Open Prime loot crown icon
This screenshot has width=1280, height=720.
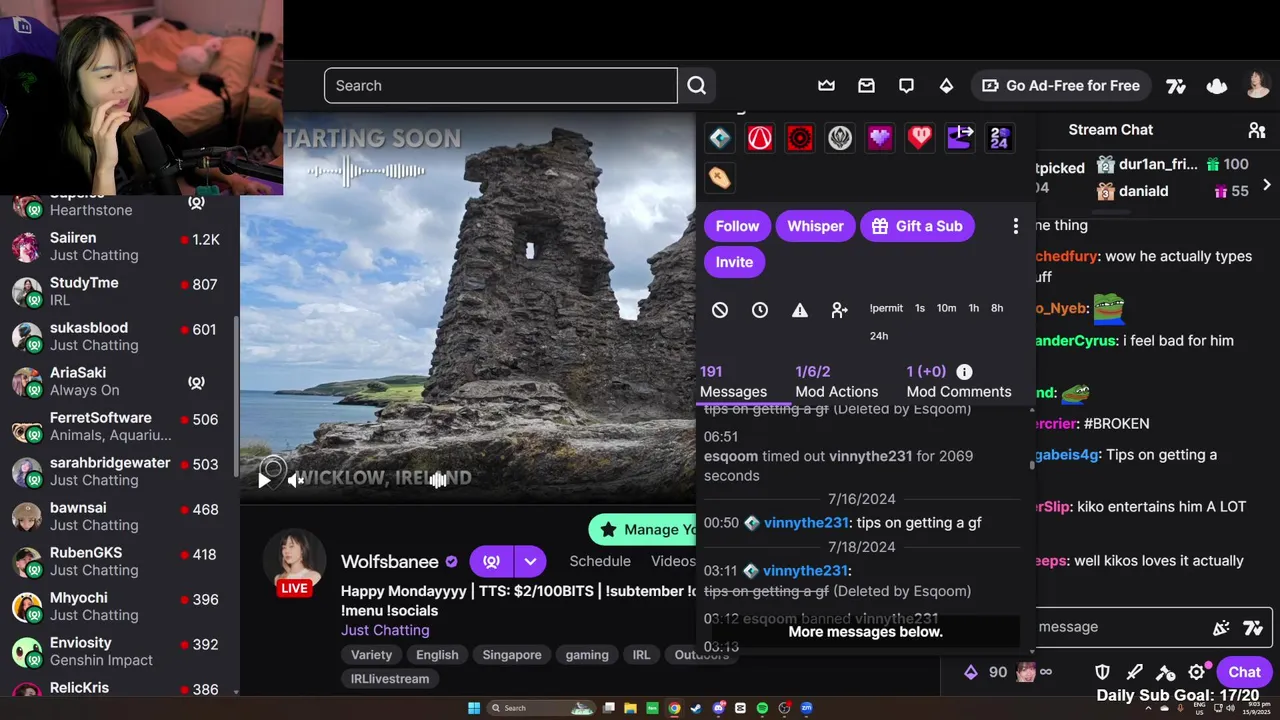pyautogui.click(x=826, y=86)
